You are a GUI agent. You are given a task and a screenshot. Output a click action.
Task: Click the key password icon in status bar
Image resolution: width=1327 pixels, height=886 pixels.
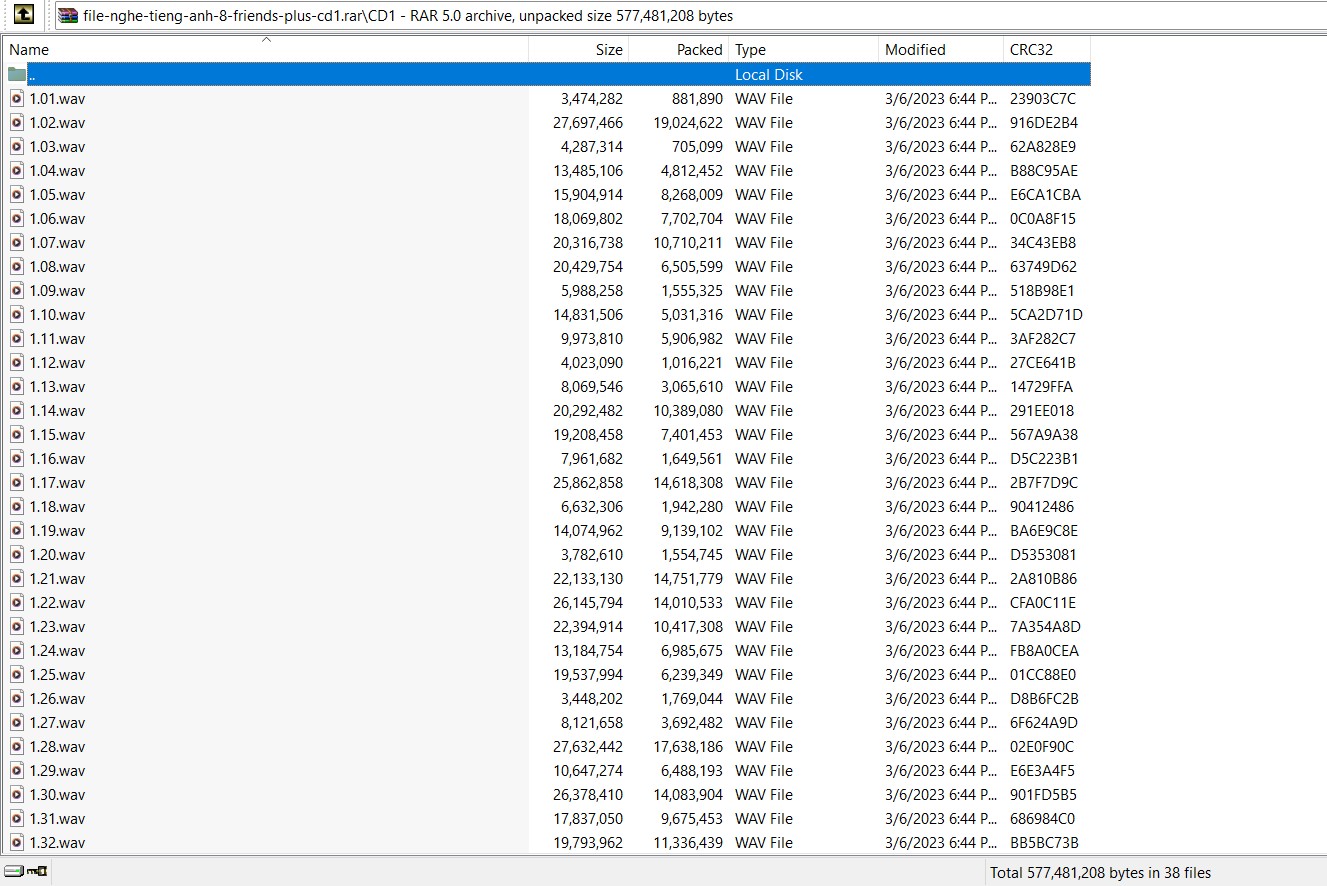[37, 872]
